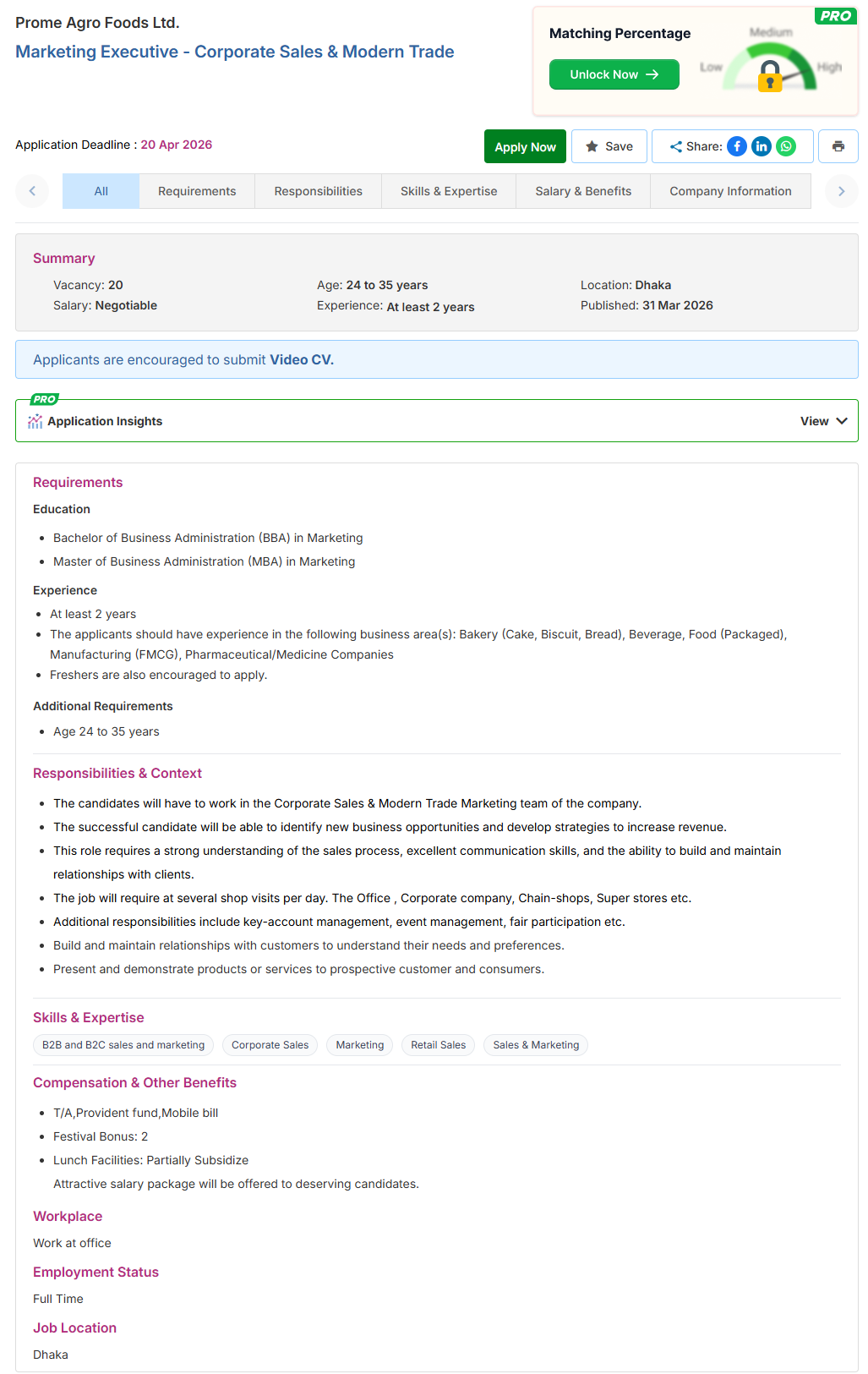Click the Corporate Sales skill tag
The image size is (868, 1374).
pos(270,1045)
